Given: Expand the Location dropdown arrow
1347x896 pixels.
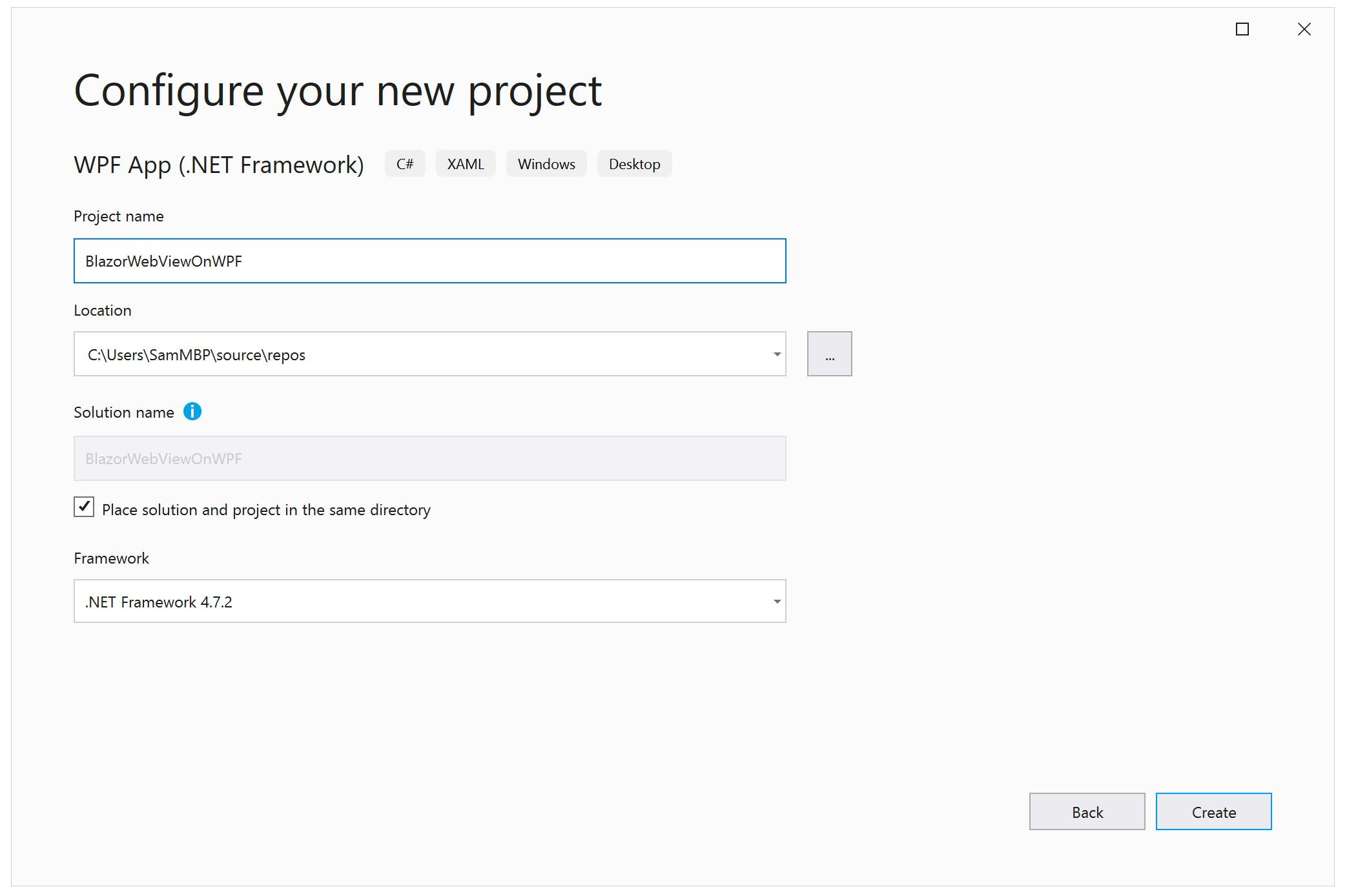Looking at the screenshot, I should pos(777,354).
